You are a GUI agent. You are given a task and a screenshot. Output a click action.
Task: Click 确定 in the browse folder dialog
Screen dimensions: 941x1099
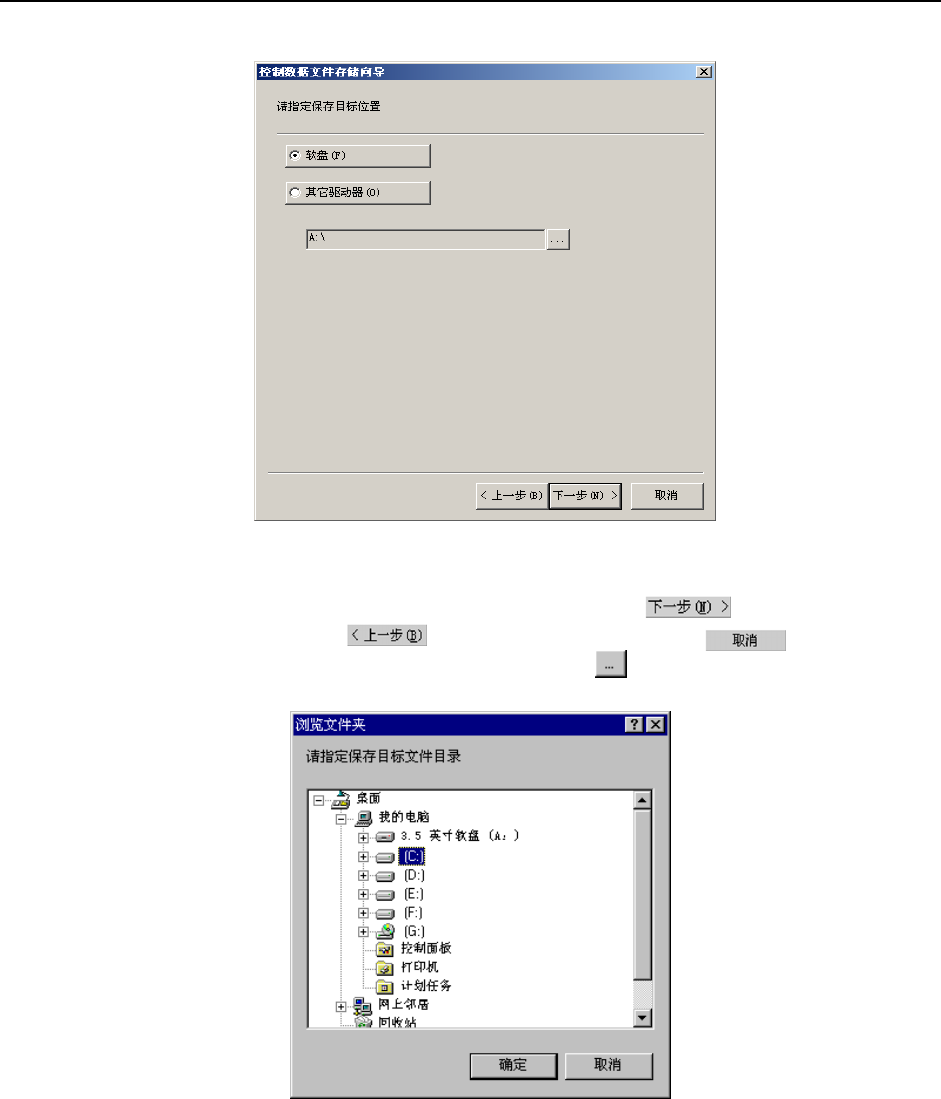pos(513,1065)
